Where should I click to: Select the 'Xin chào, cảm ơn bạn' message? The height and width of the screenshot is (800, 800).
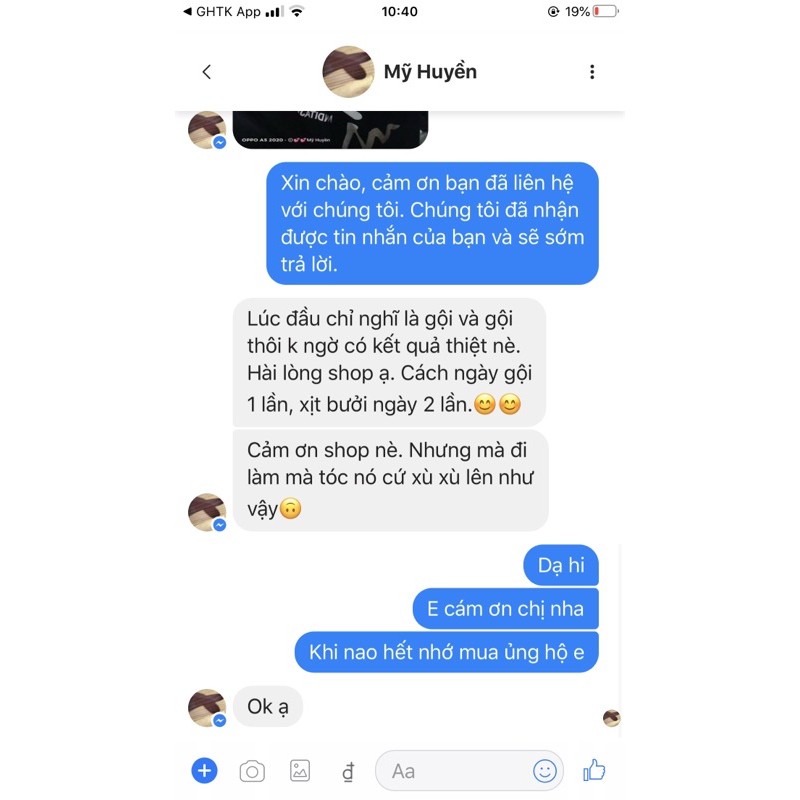tap(432, 223)
